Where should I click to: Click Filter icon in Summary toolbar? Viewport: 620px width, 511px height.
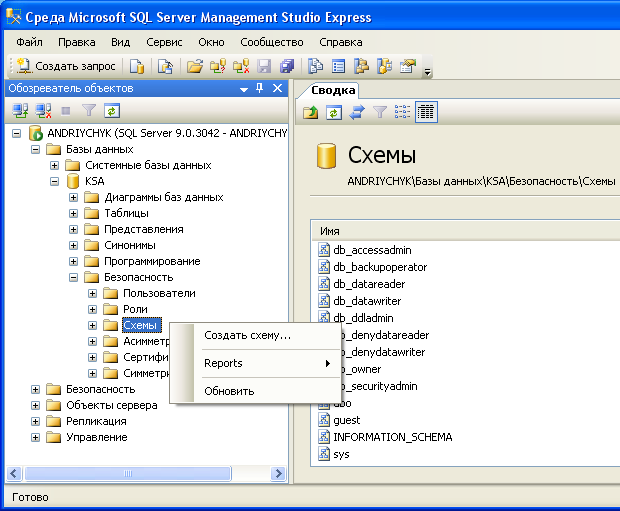[380, 112]
